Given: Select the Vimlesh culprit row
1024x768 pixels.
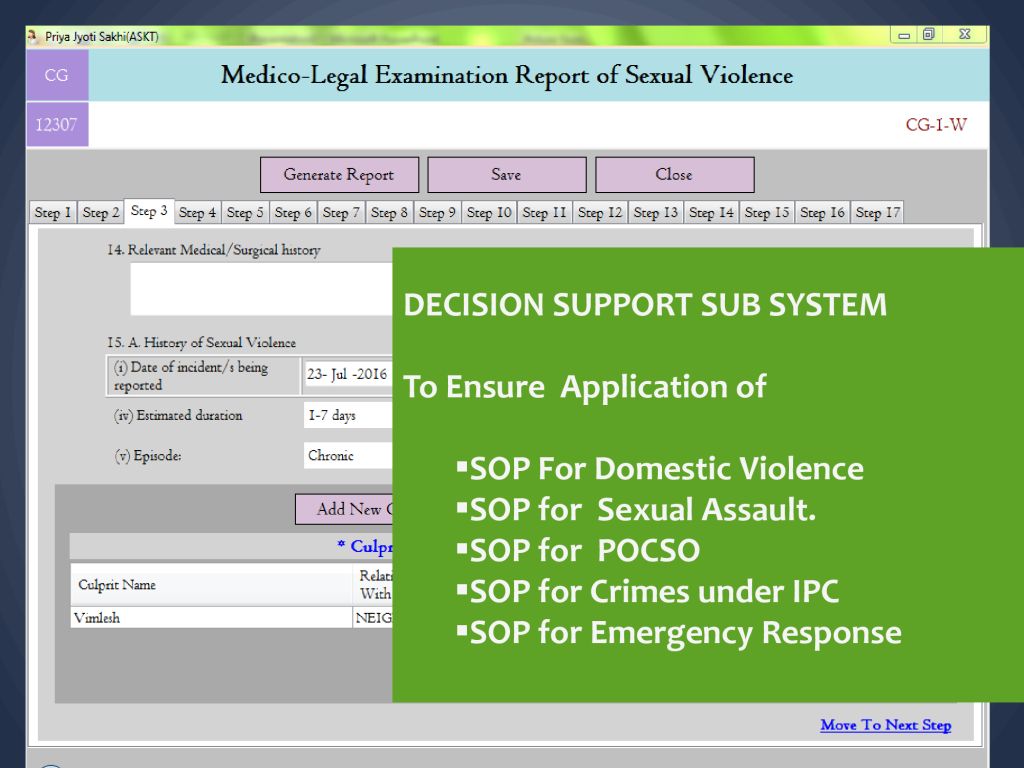Looking at the screenshot, I should pyautogui.click(x=210, y=618).
